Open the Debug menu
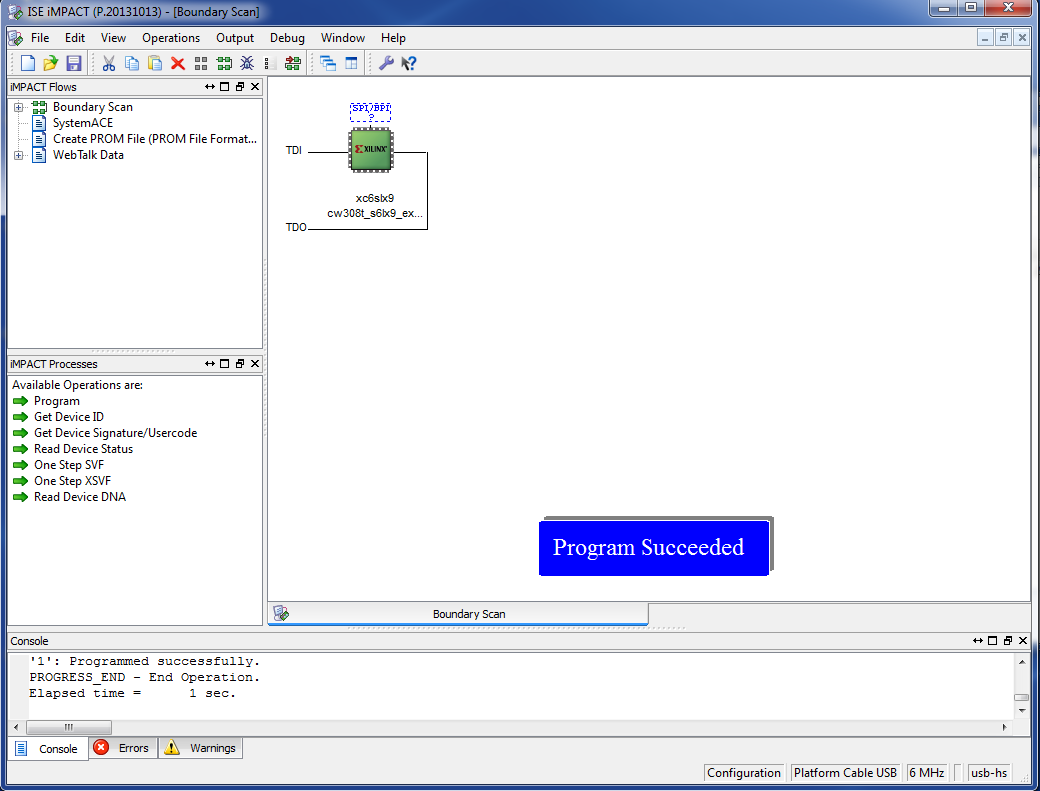This screenshot has width=1040, height=791. pos(287,38)
